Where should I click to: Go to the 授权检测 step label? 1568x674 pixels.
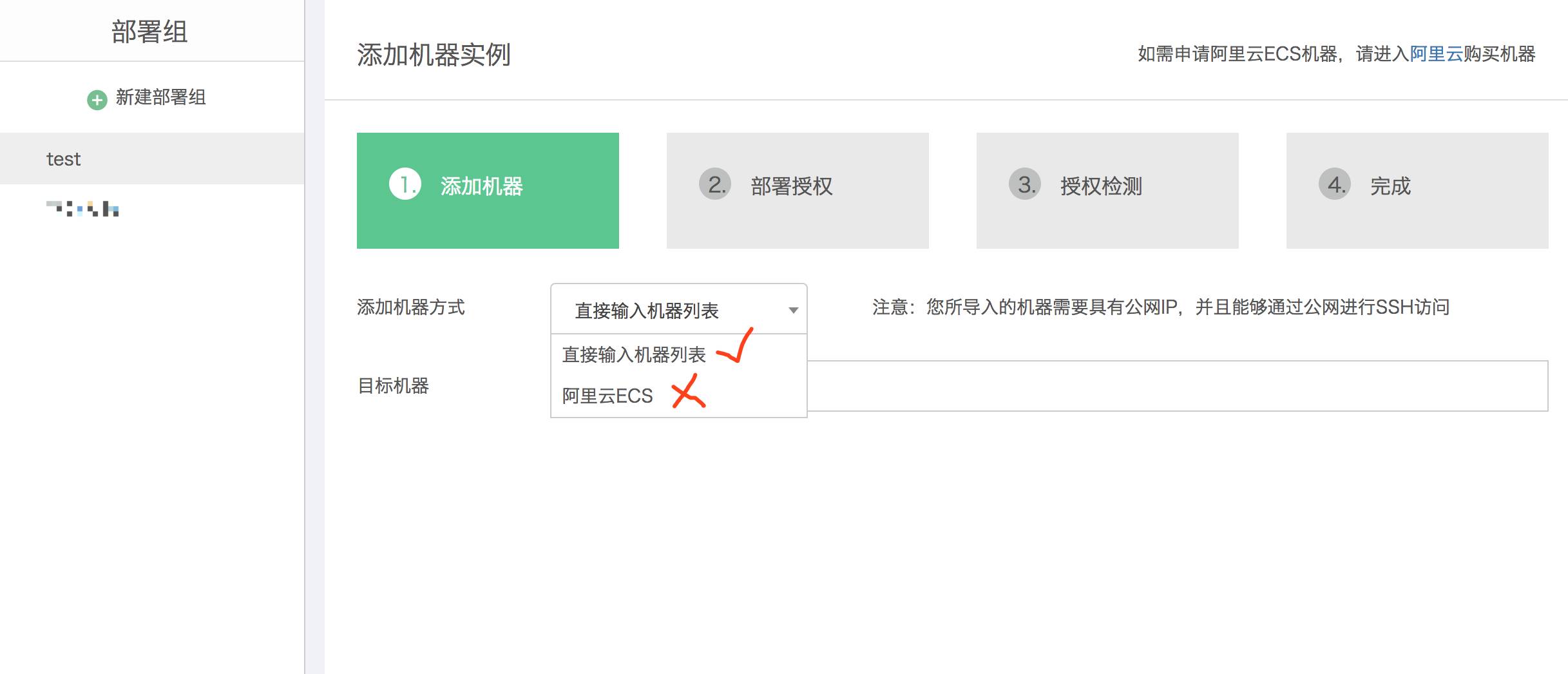point(1101,186)
